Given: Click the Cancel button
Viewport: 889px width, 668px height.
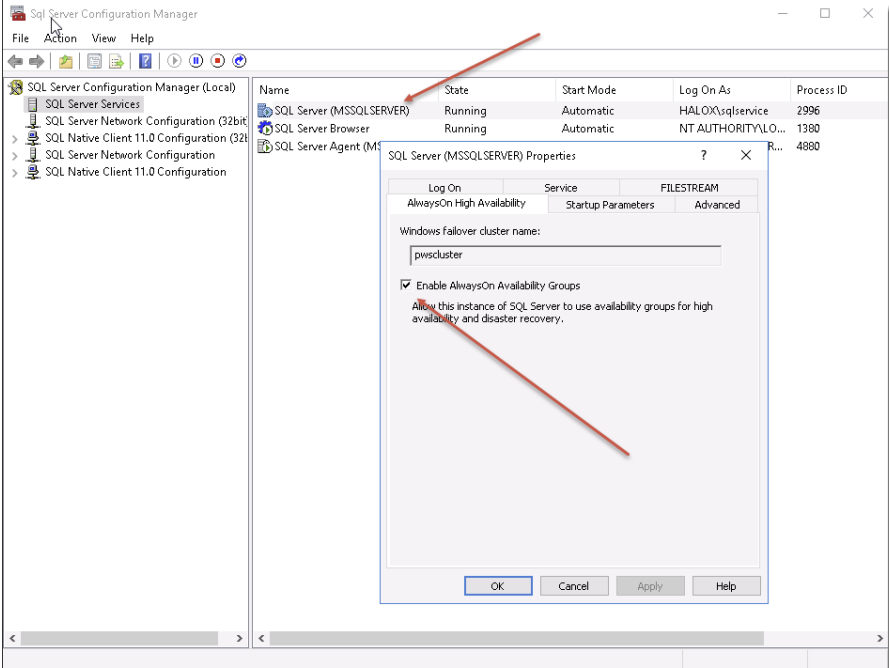Looking at the screenshot, I should click(574, 586).
